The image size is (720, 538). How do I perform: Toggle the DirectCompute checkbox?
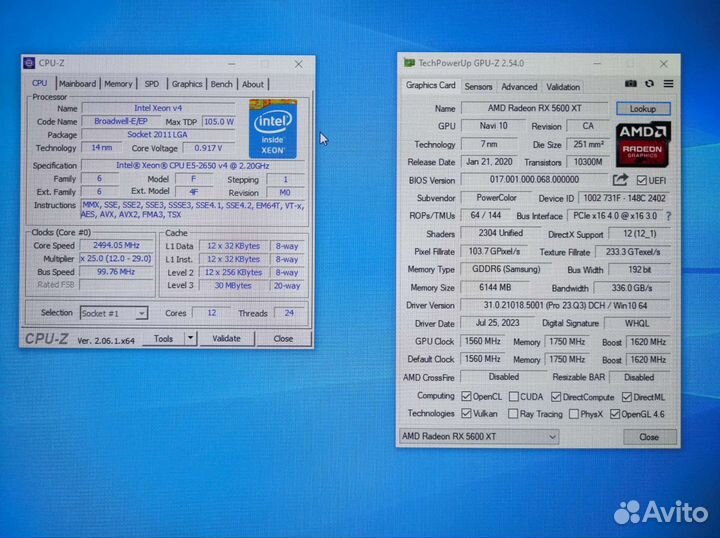point(556,397)
